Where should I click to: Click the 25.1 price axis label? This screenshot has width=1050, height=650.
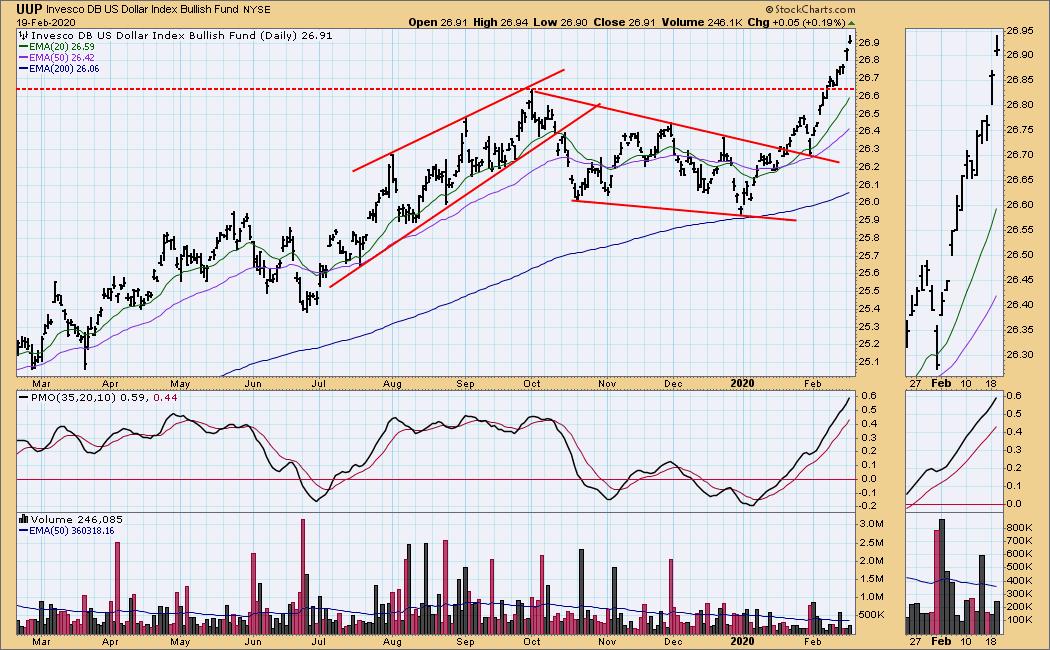pos(868,362)
